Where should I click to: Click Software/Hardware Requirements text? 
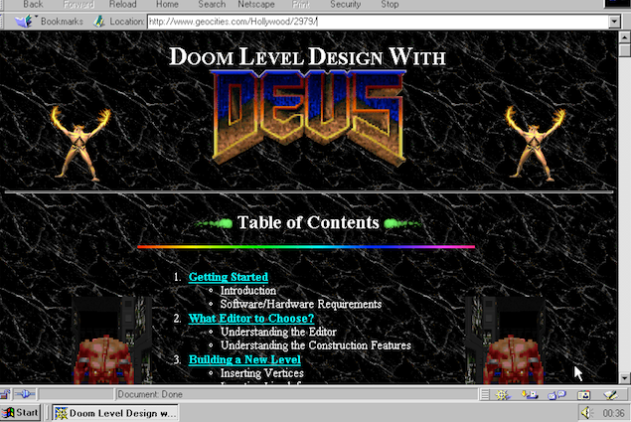coord(301,304)
